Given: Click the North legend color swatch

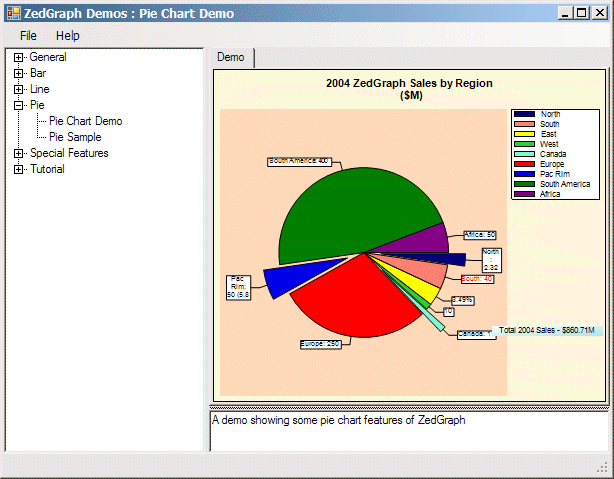Looking at the screenshot, I should [524, 114].
